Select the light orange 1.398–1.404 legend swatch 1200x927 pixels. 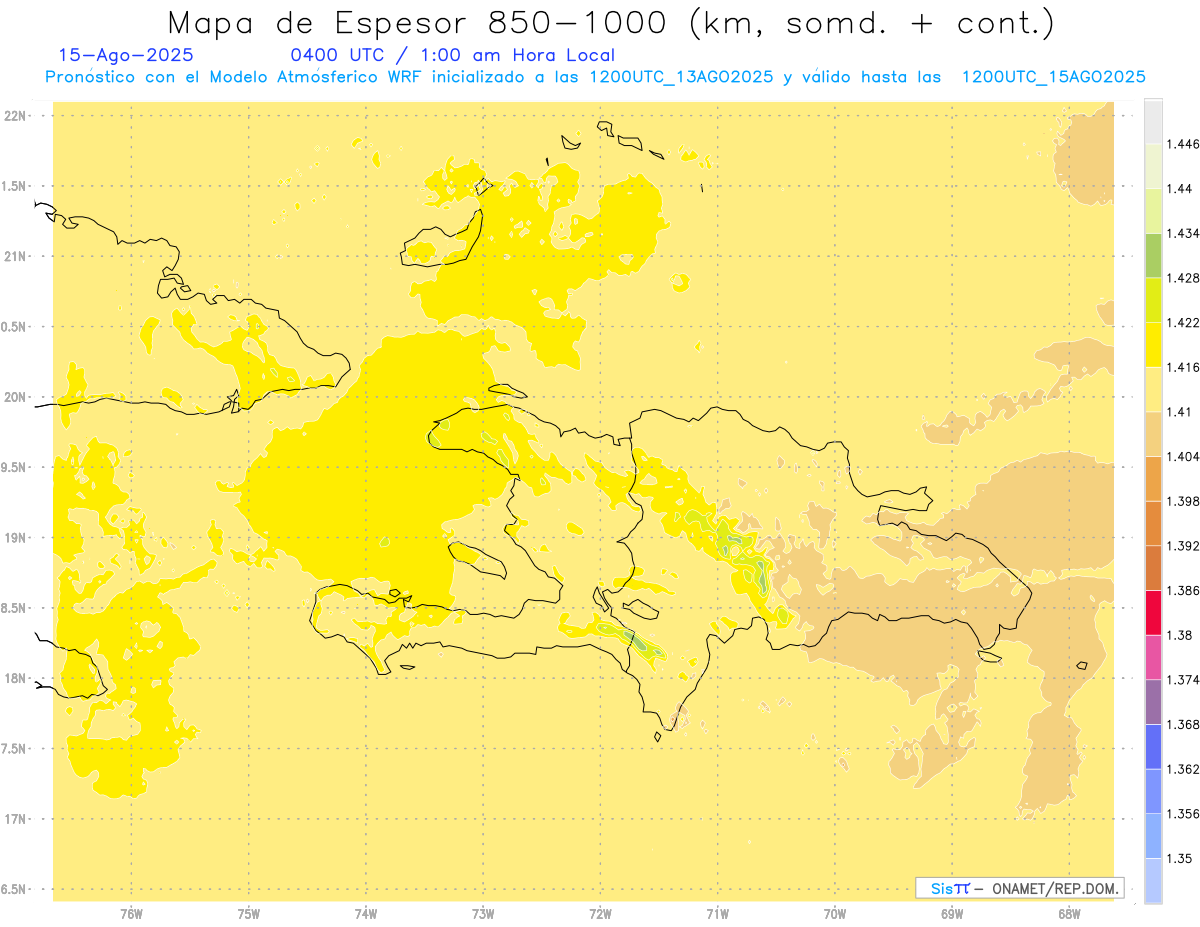click(1153, 478)
